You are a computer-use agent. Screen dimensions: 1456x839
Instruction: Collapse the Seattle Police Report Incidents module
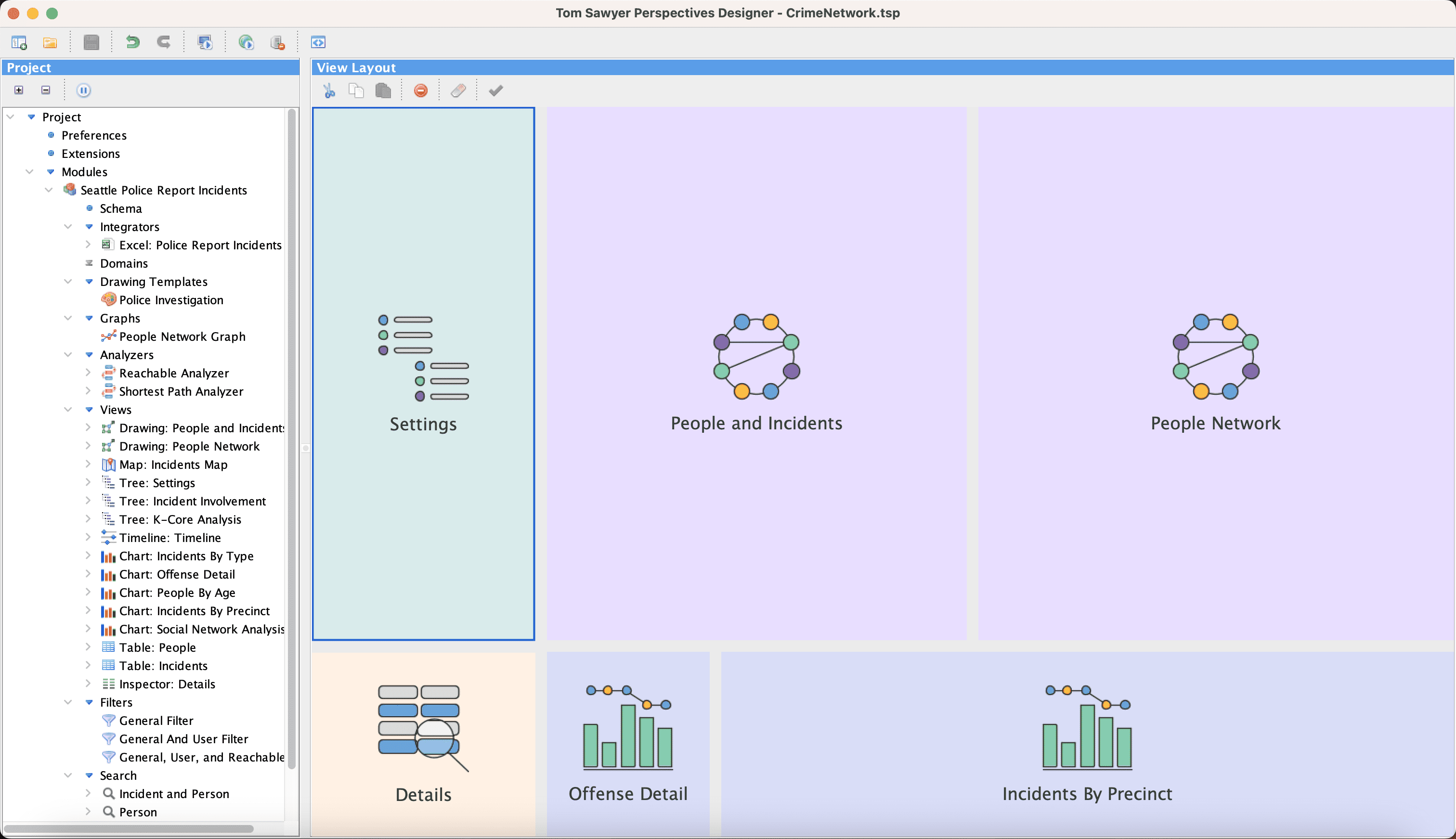[x=50, y=190]
